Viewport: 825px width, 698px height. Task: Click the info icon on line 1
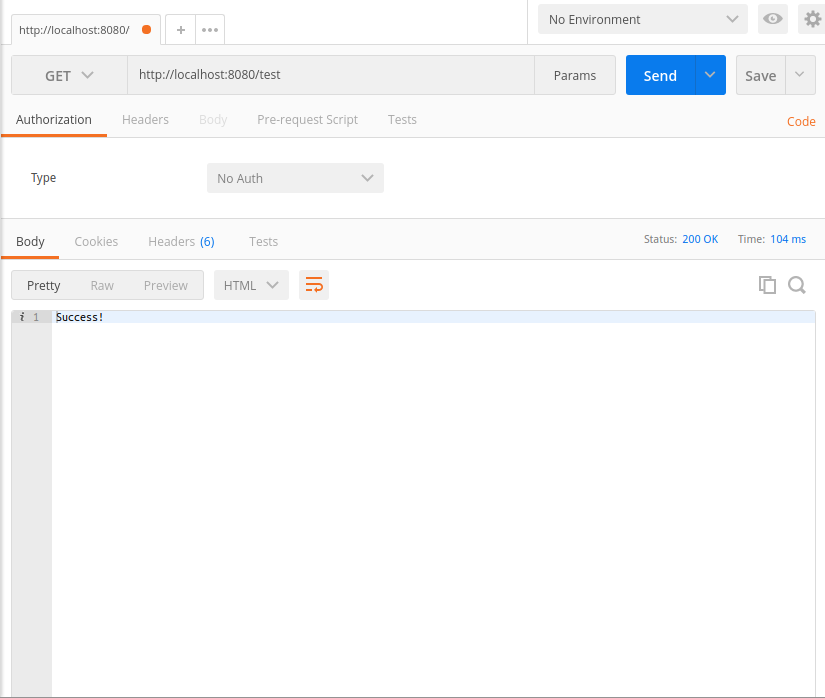coord(22,317)
